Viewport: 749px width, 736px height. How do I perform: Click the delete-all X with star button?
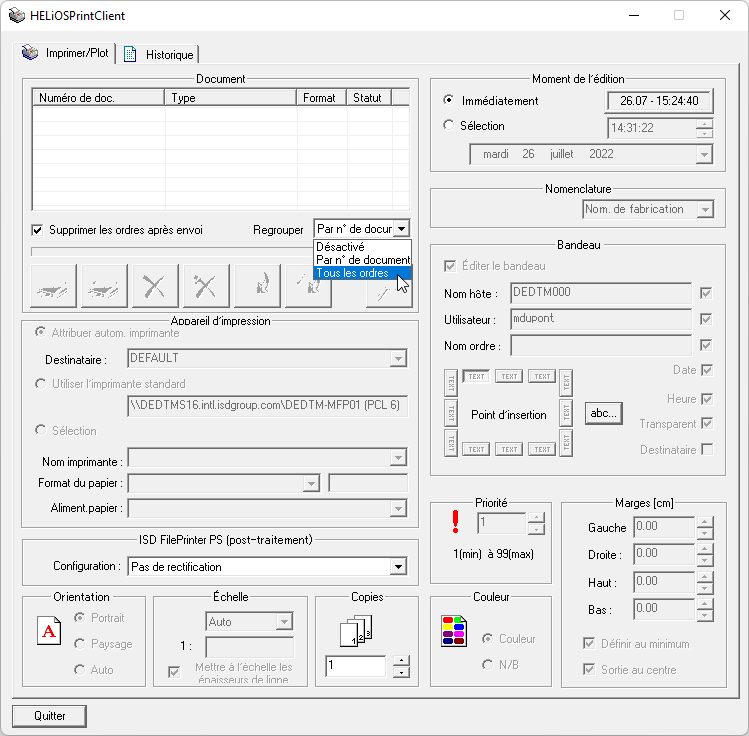point(206,286)
